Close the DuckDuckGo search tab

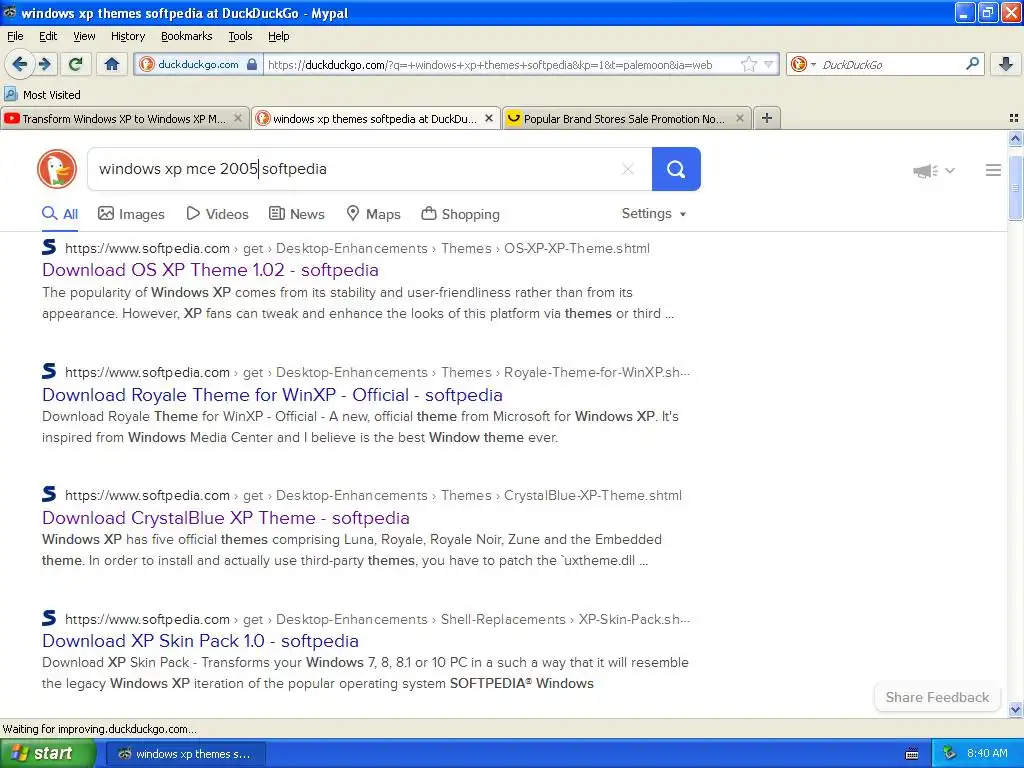pyautogui.click(x=488, y=118)
